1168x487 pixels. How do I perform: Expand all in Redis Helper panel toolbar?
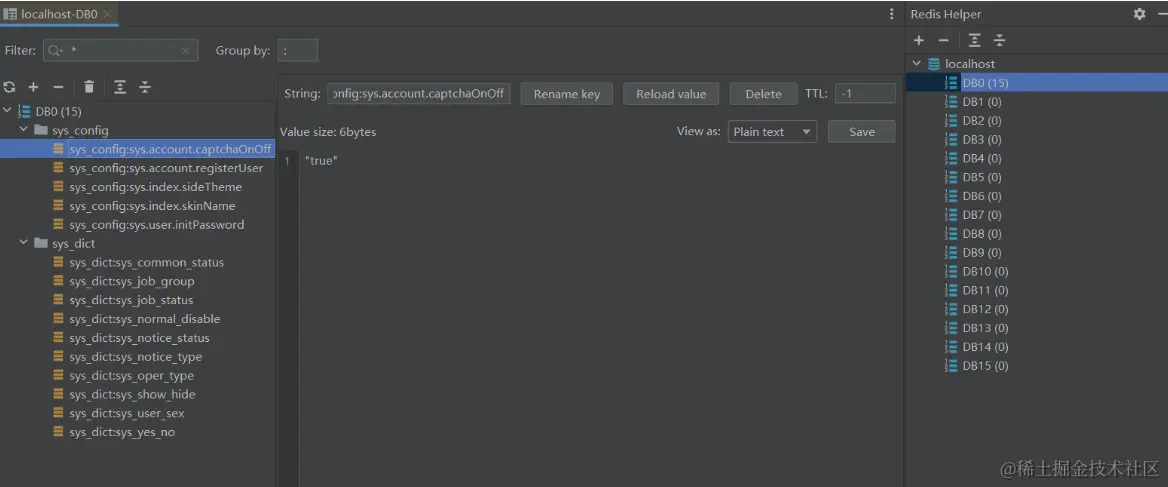(x=974, y=40)
